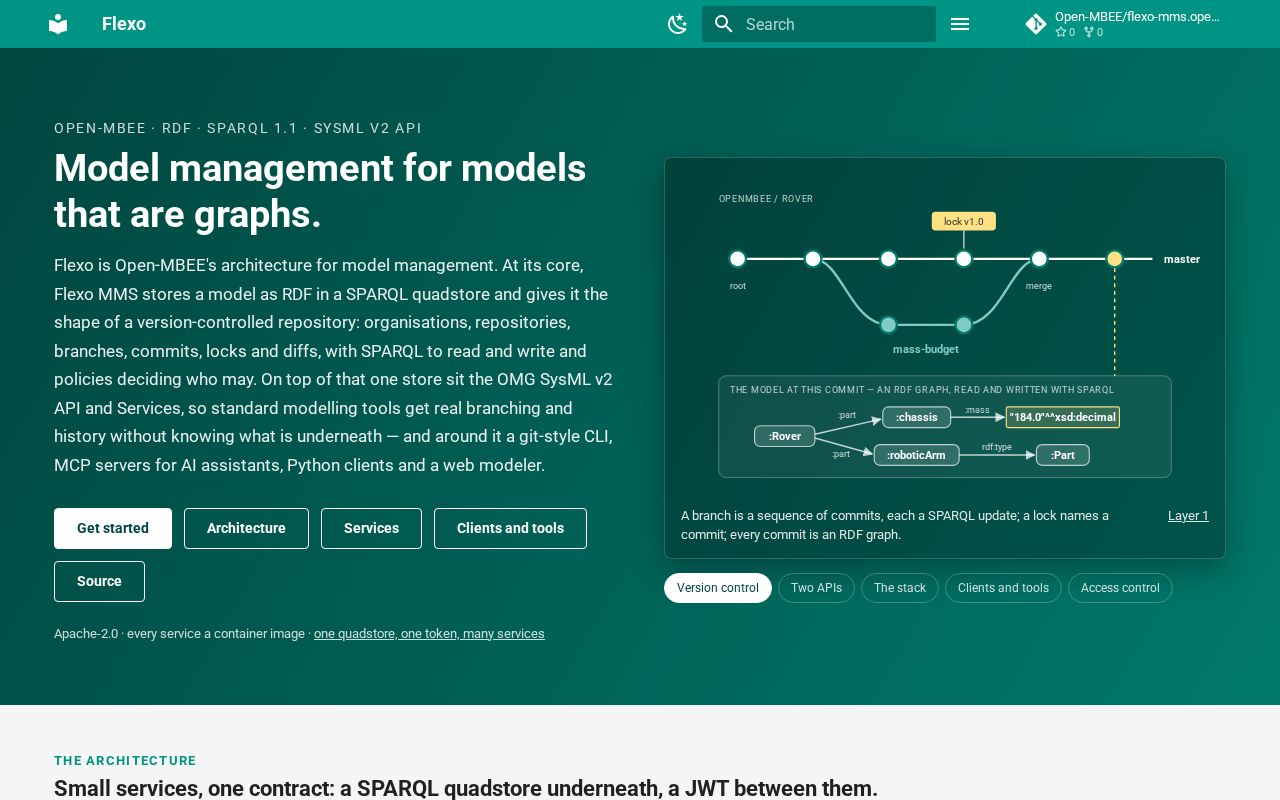The image size is (1280, 800).
Task: Switch to the Two APIs tab
Action: (816, 588)
